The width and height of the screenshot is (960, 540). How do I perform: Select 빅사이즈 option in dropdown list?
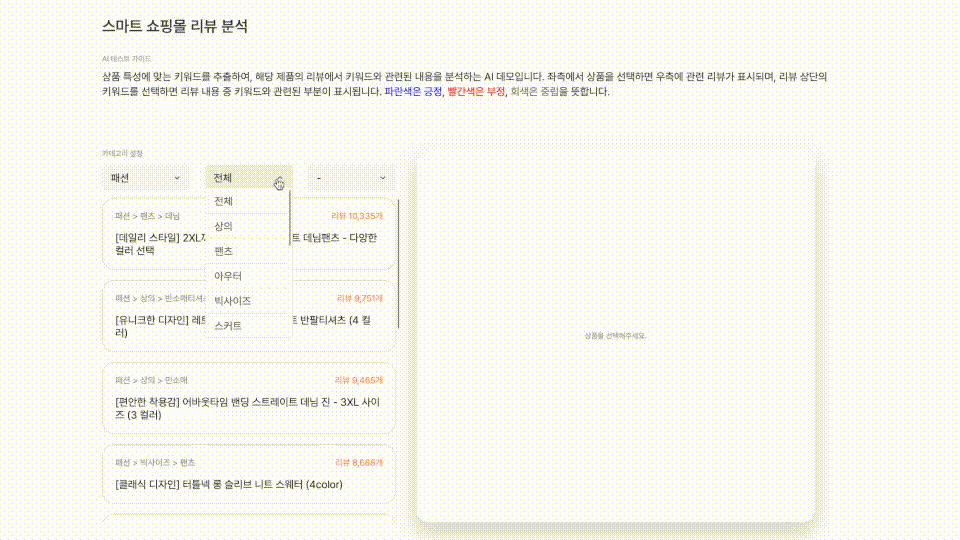pyautogui.click(x=247, y=301)
